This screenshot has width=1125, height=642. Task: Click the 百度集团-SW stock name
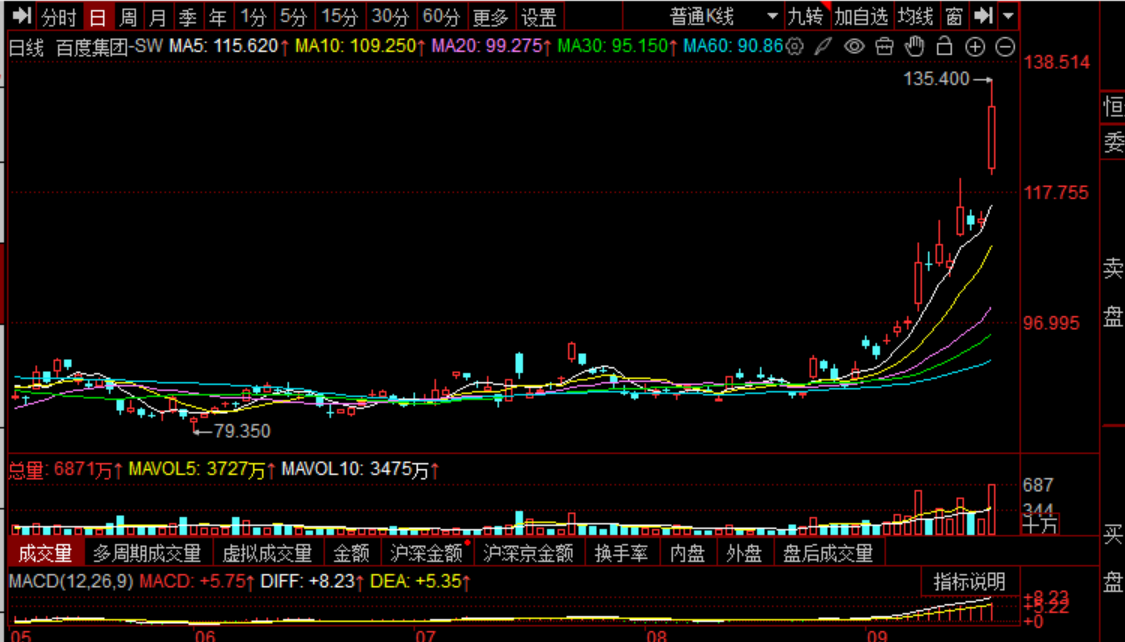point(110,47)
